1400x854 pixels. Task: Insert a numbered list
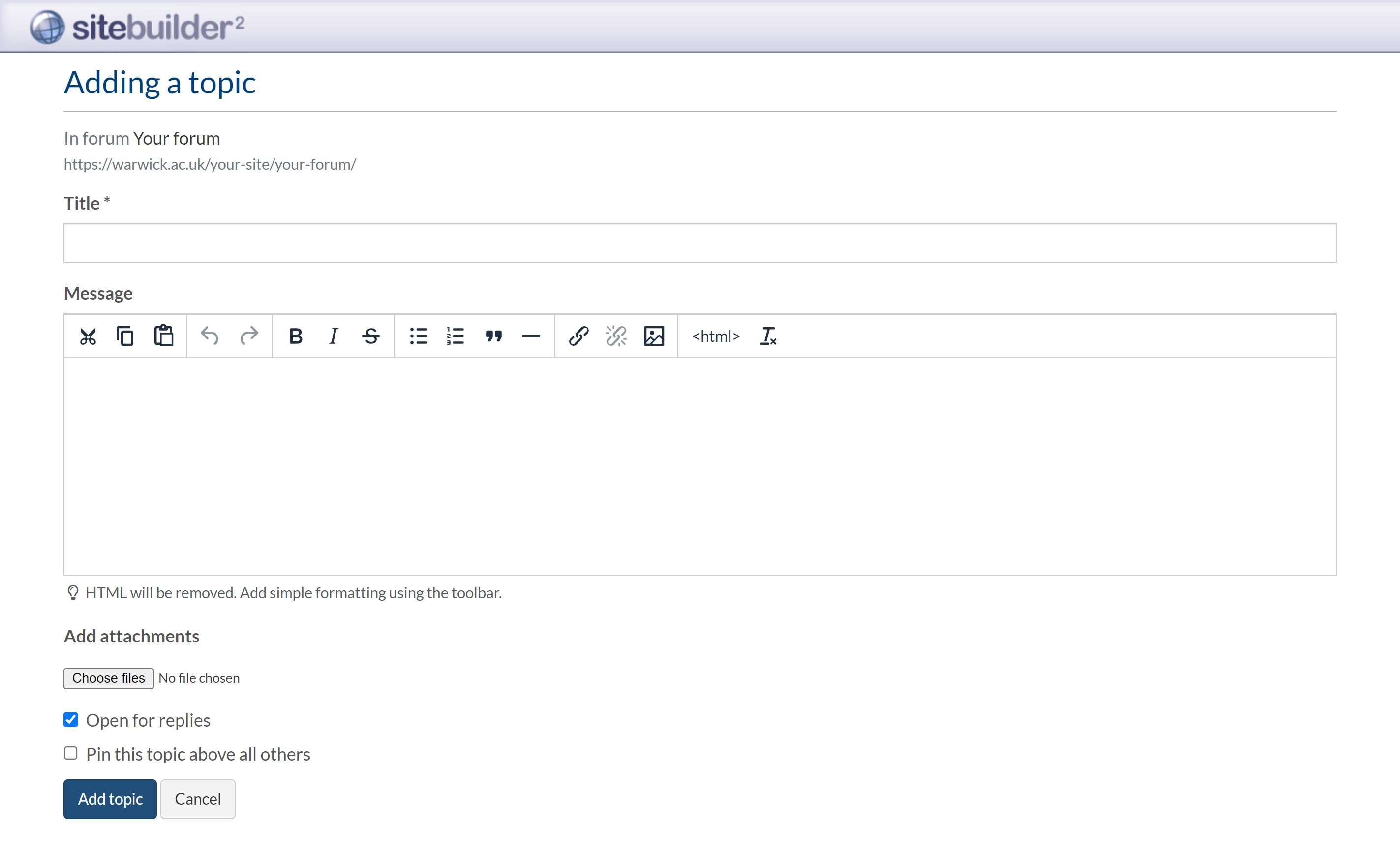tap(456, 336)
